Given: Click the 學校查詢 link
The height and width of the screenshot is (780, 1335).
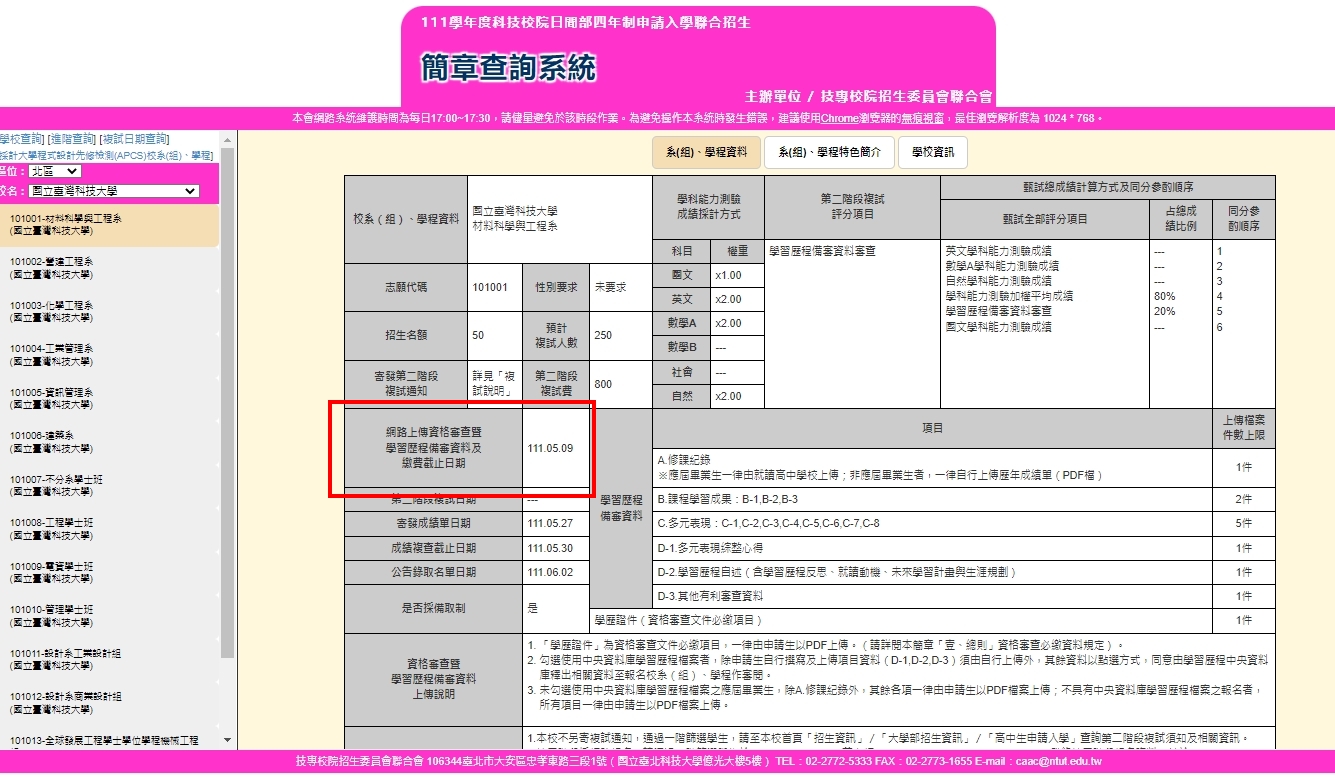Looking at the screenshot, I should (x=20, y=139).
